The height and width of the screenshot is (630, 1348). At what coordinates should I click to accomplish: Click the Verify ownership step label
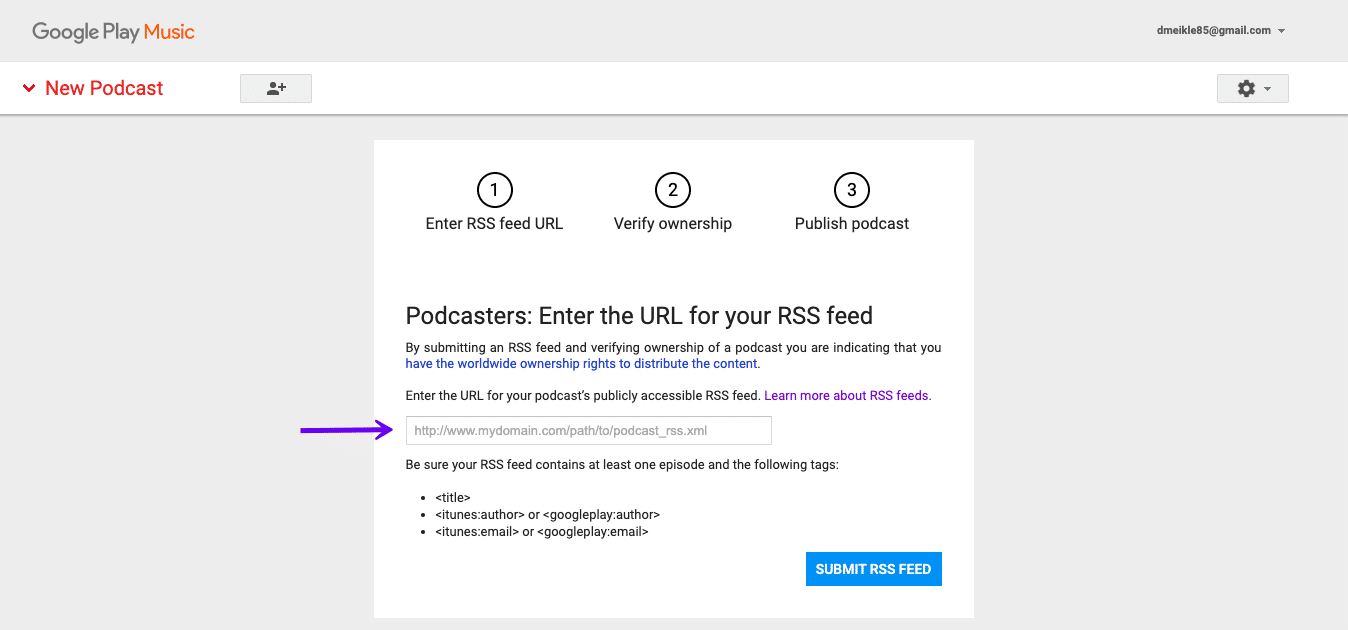[x=672, y=223]
